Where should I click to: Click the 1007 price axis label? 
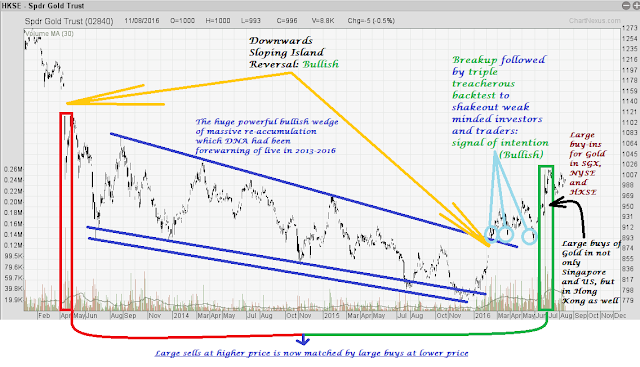point(630,175)
